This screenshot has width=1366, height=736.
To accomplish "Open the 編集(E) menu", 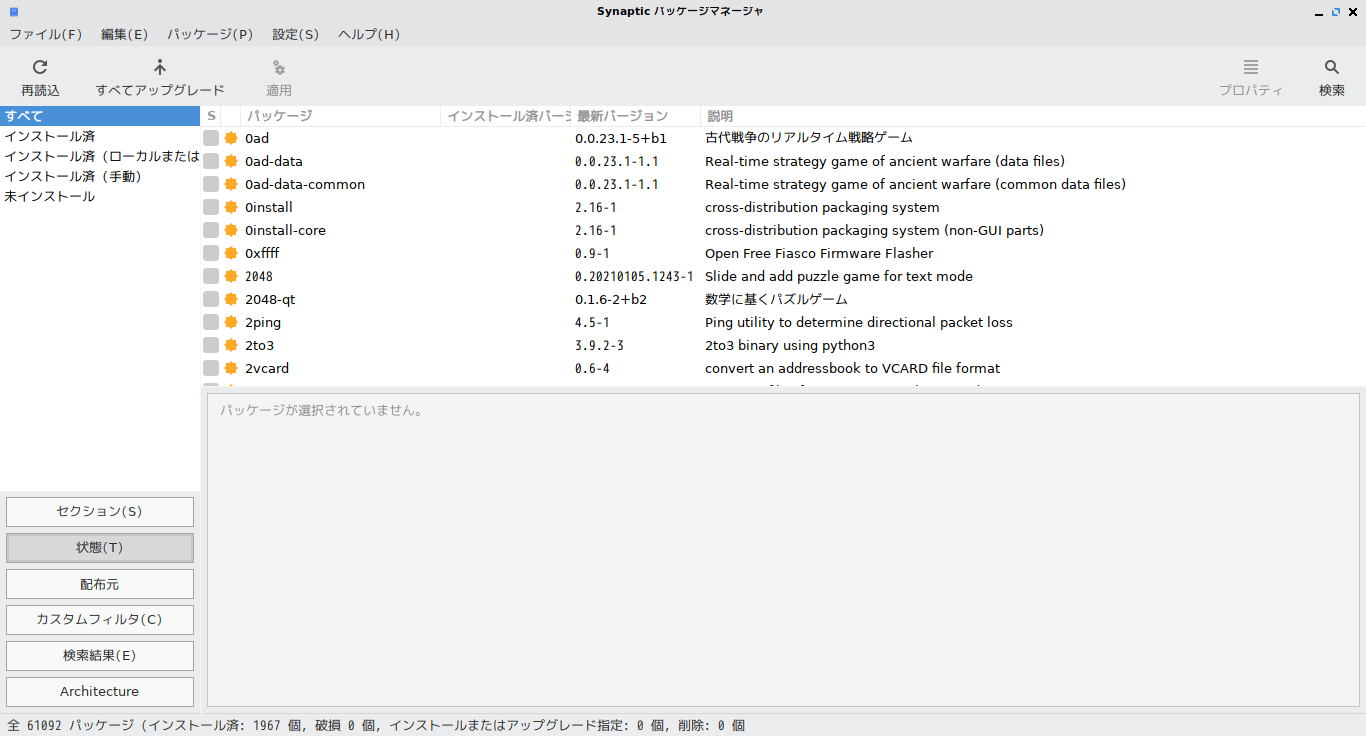I will (x=124, y=34).
